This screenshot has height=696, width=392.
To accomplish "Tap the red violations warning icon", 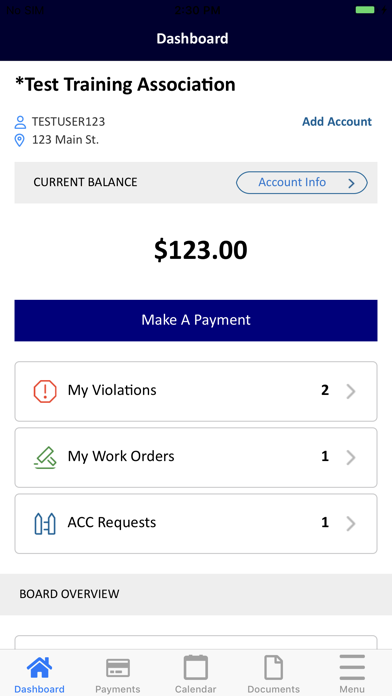I will click(45, 391).
